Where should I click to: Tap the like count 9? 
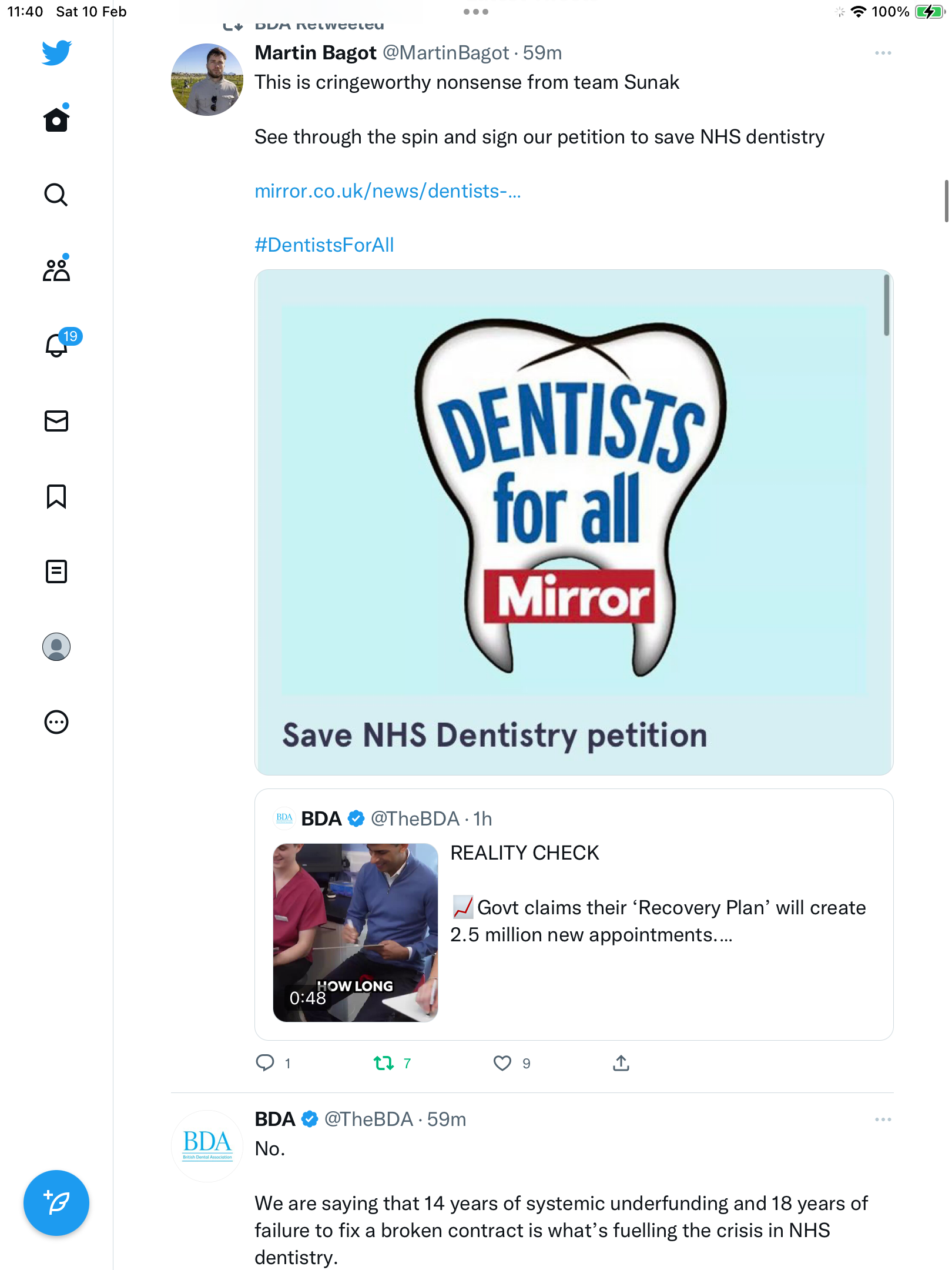(527, 1063)
